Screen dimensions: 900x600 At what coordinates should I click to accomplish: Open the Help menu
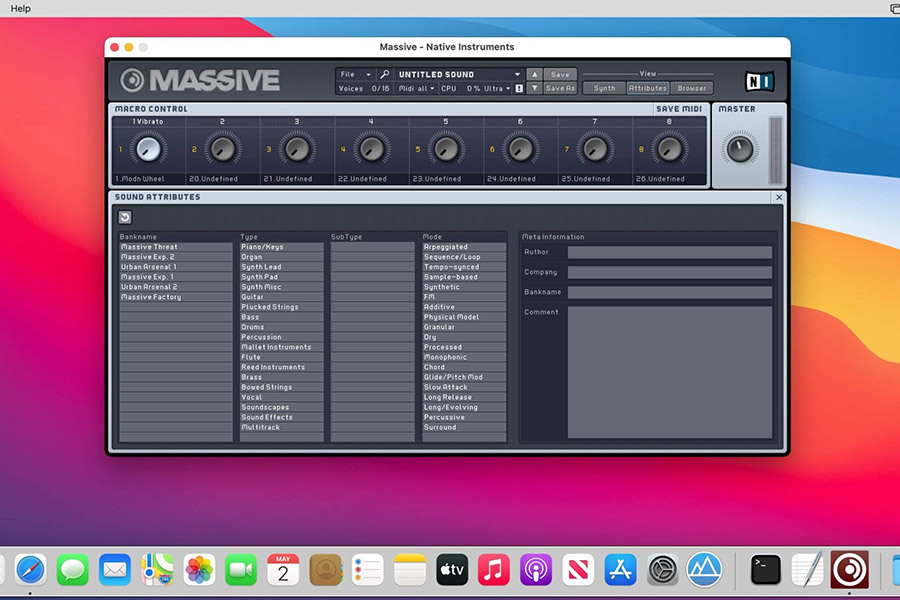point(19,8)
